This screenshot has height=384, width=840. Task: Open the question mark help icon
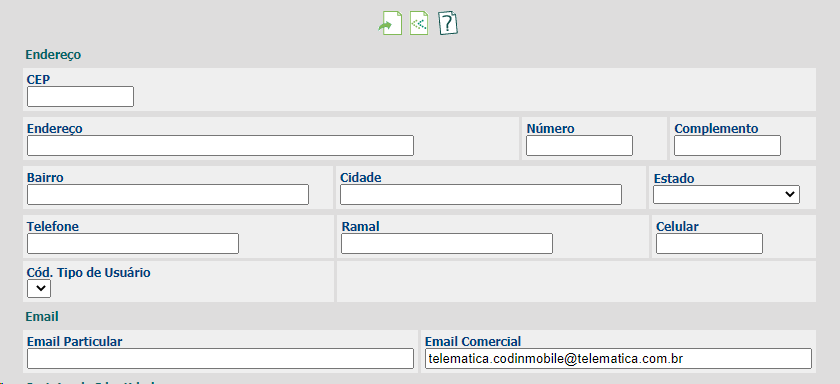(448, 24)
